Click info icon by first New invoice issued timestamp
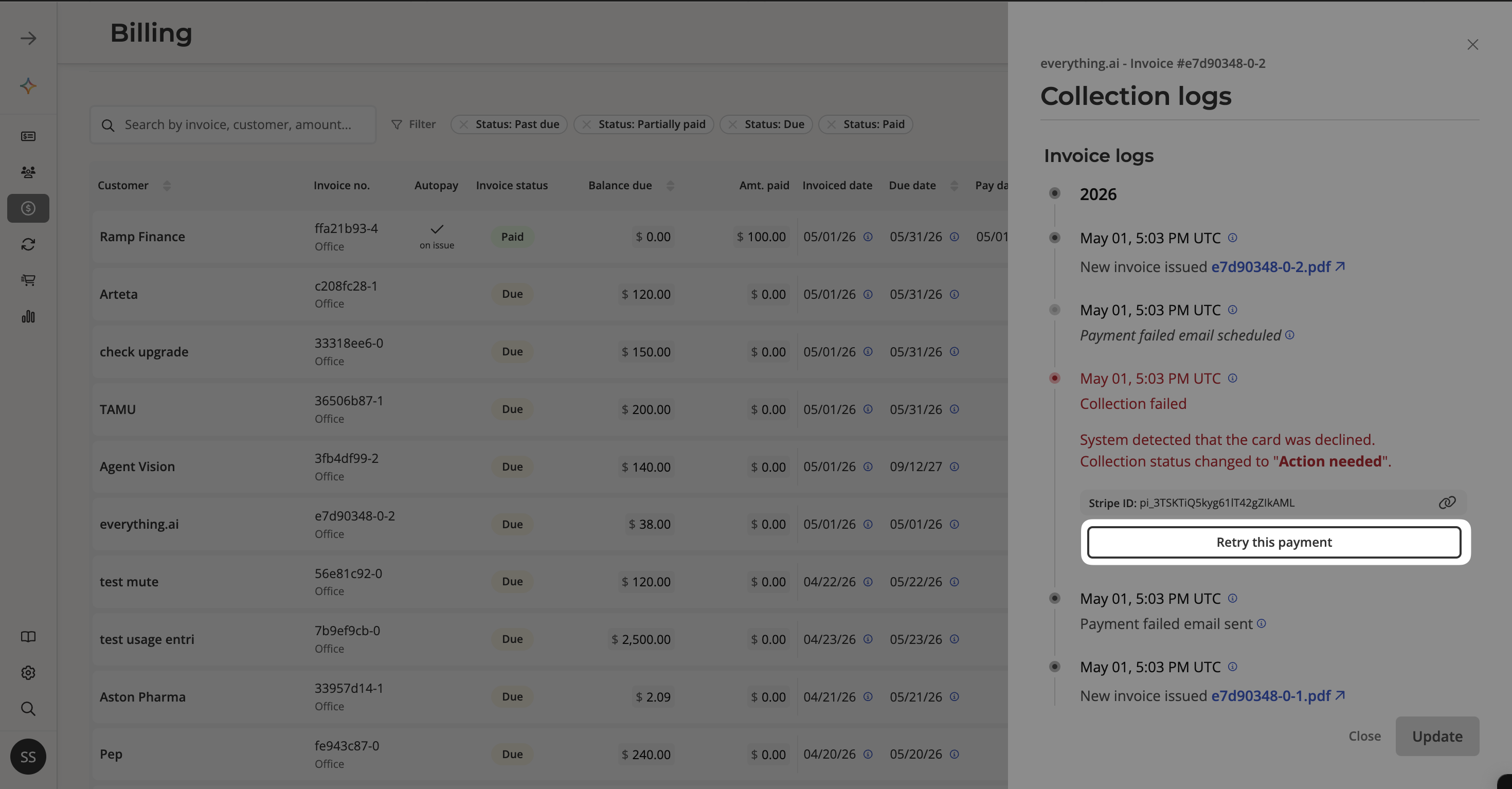Screen dimensions: 1512x789 1233,238
